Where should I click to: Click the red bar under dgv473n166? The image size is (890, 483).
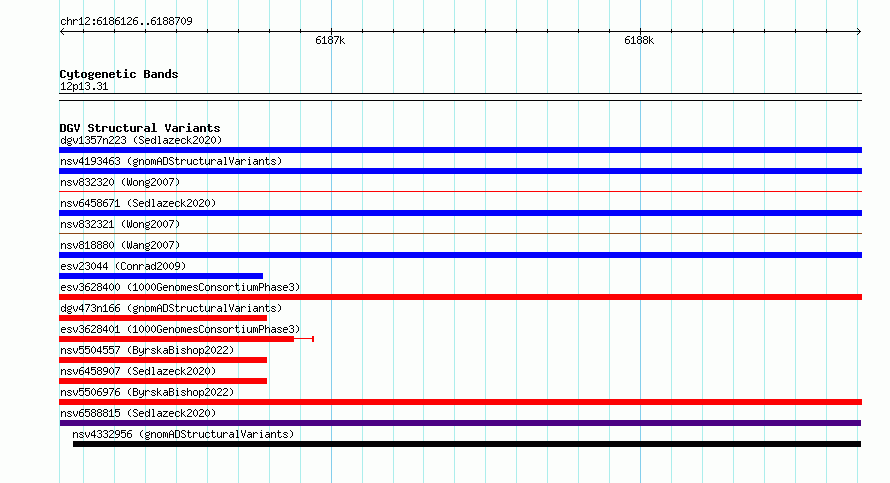[x=163, y=318]
